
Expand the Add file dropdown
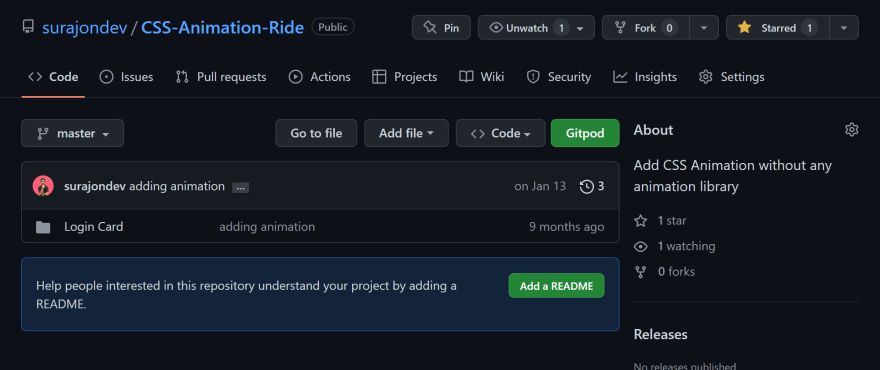(x=406, y=133)
